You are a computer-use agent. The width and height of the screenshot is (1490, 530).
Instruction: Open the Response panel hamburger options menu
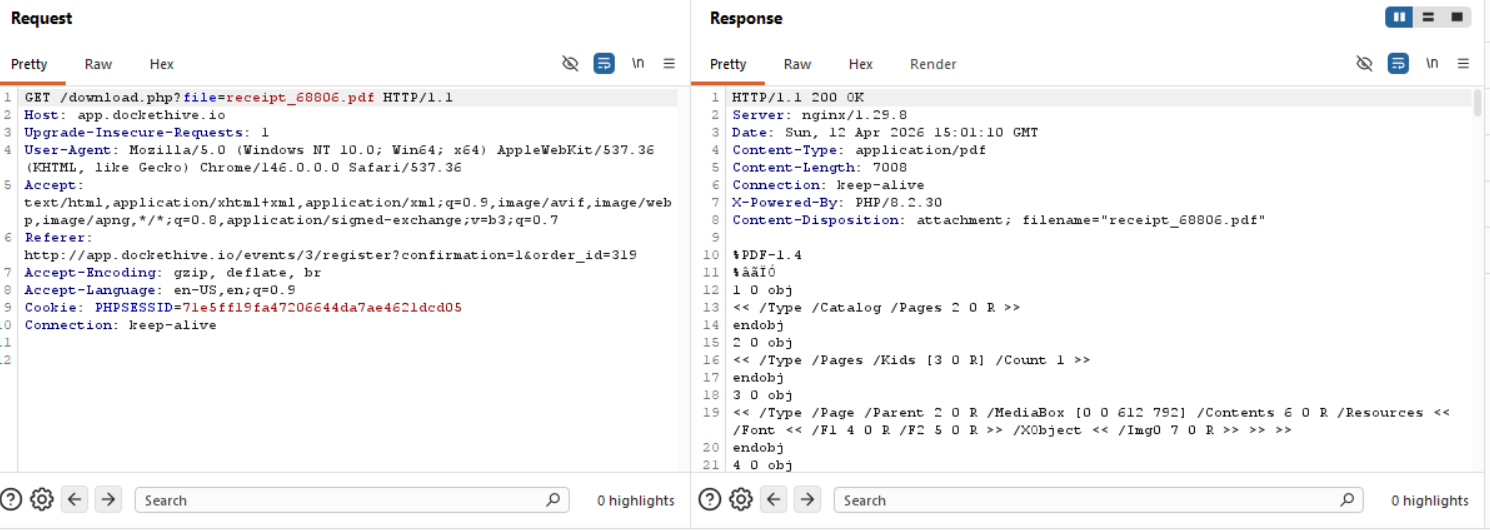tap(1463, 64)
